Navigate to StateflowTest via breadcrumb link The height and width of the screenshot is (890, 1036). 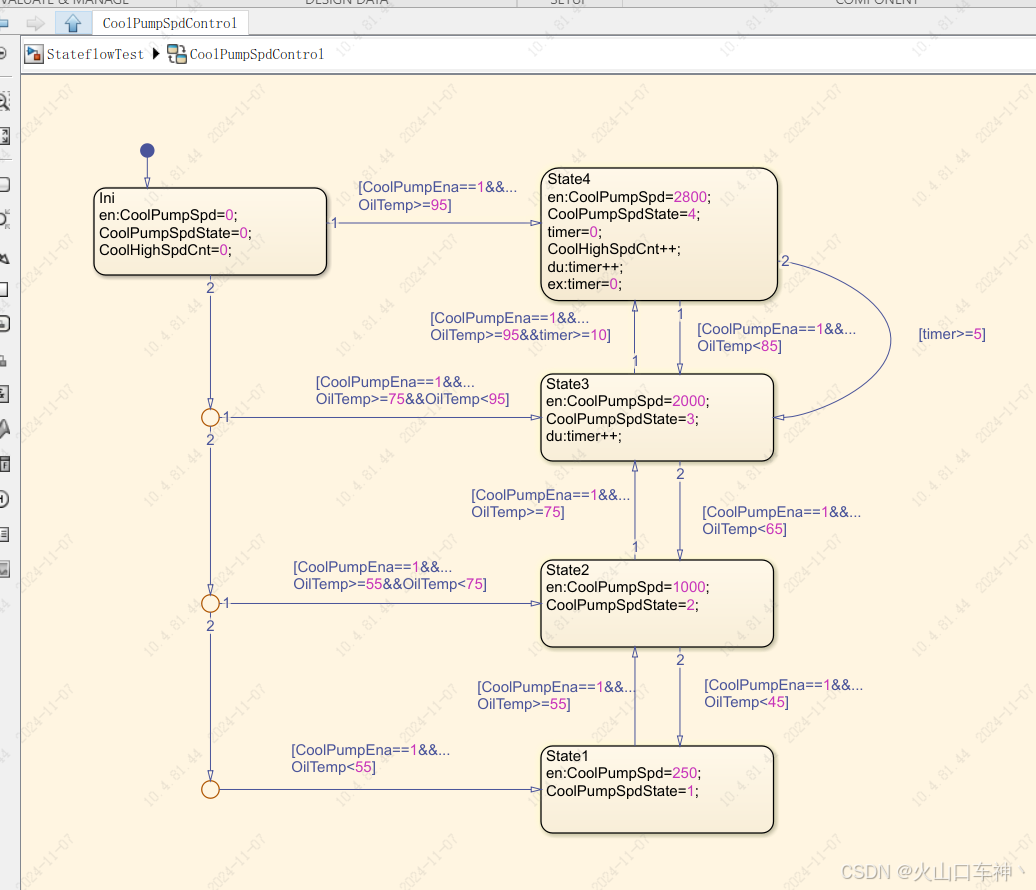tap(93, 55)
